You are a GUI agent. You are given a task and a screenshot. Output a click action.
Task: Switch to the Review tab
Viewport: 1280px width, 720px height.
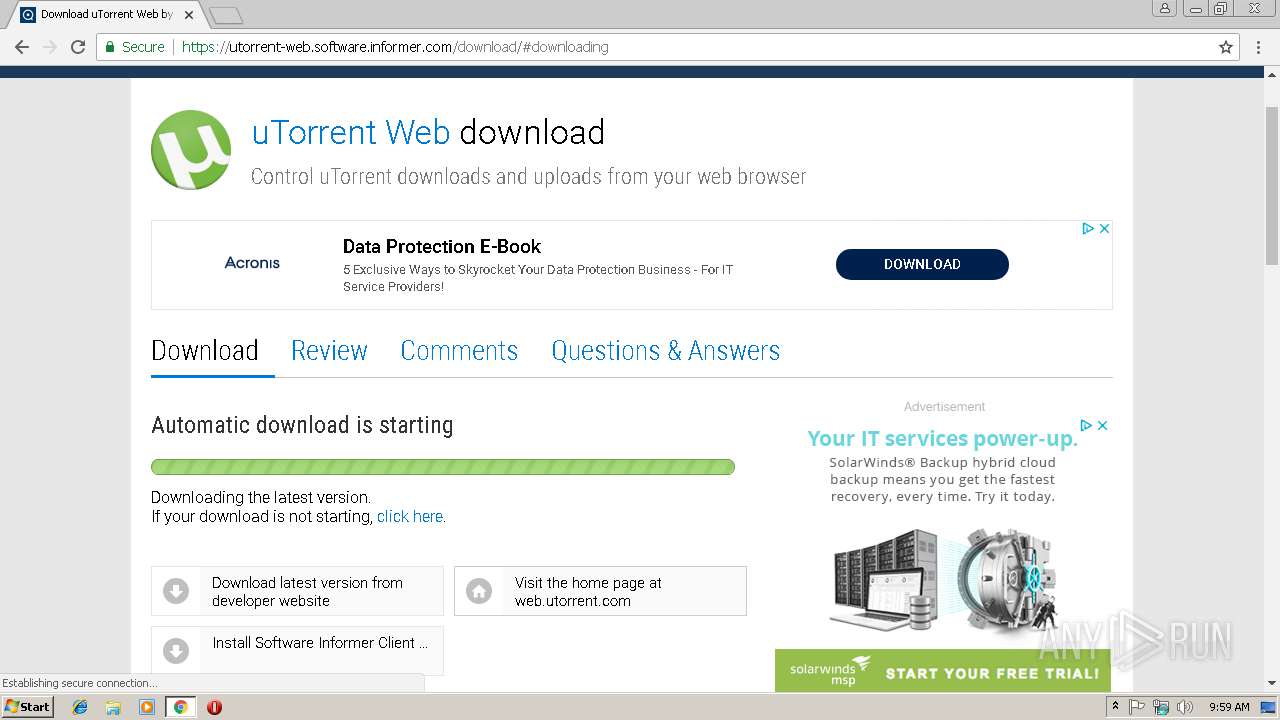coord(329,351)
